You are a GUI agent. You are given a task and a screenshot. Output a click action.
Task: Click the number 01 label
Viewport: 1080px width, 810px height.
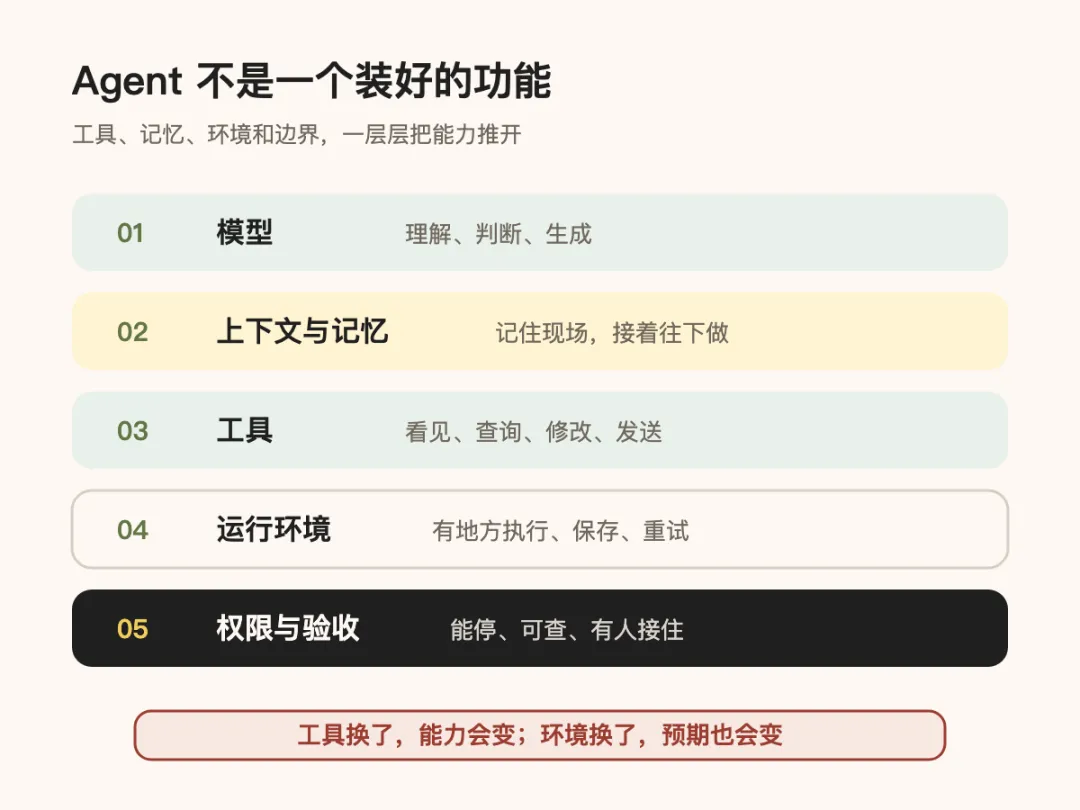click(130, 233)
